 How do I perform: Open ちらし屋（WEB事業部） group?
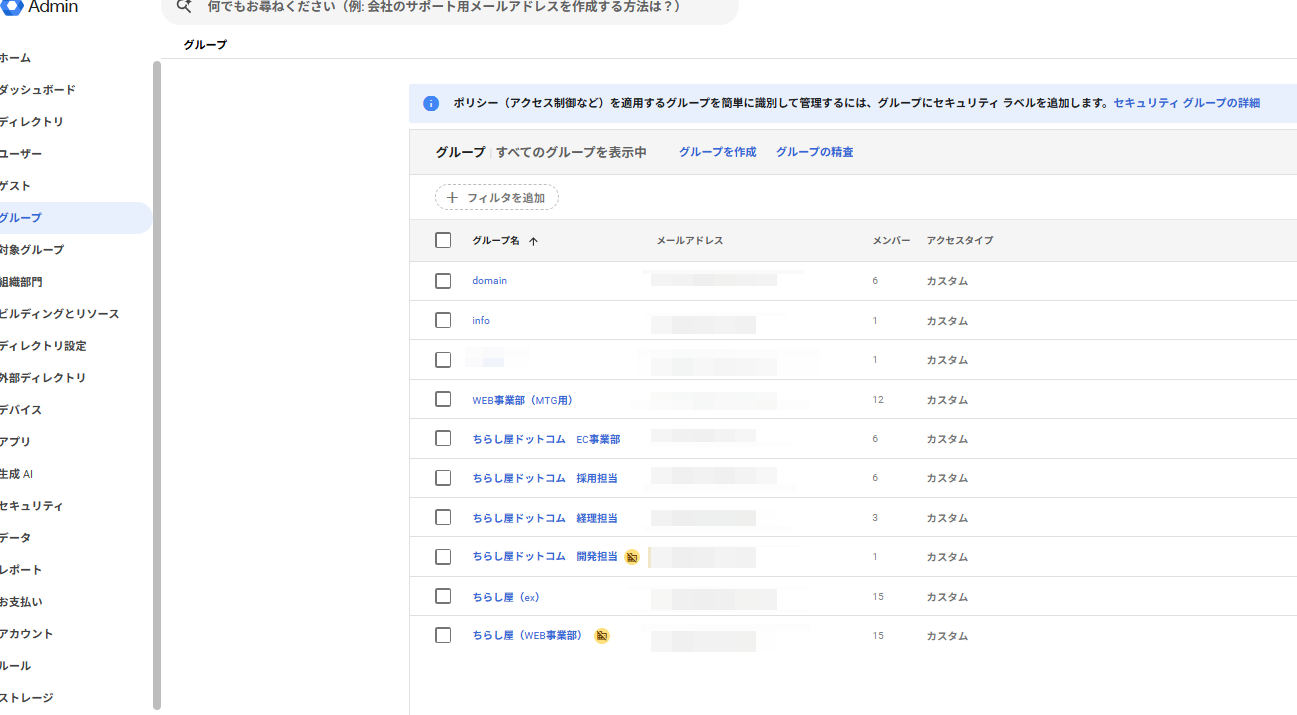point(527,636)
